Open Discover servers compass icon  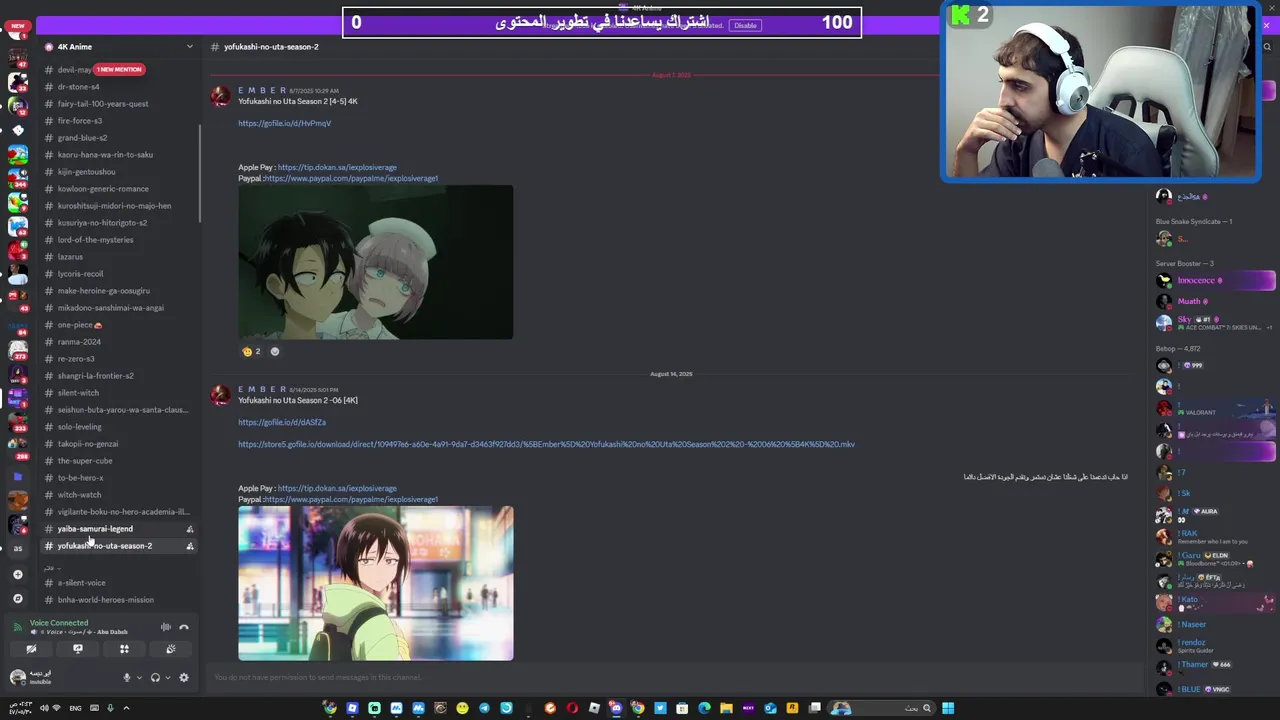click(17, 598)
